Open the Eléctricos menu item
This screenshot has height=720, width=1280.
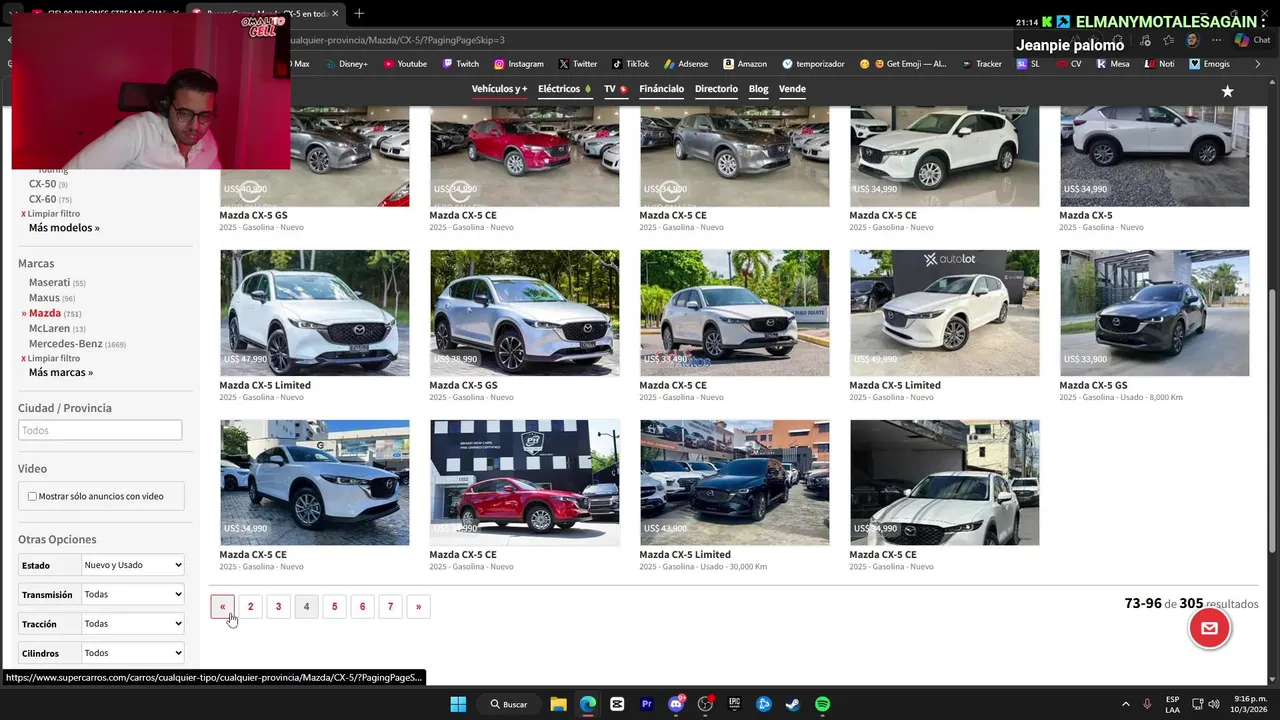point(565,89)
